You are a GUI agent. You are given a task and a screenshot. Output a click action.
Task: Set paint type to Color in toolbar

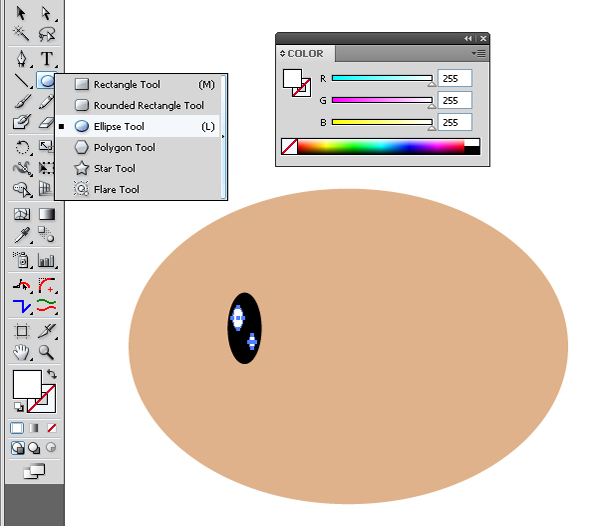[17, 428]
